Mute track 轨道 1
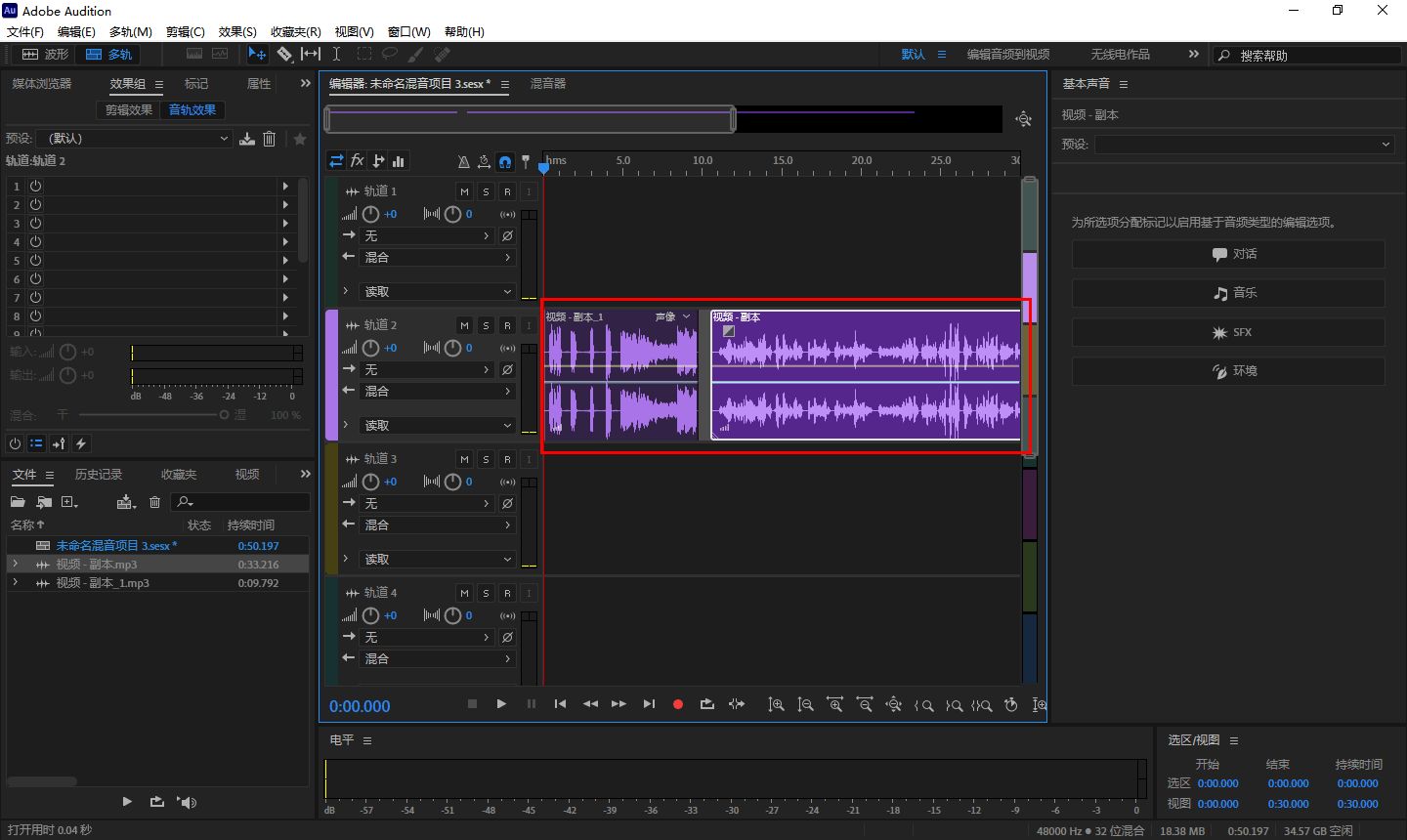Screen dimensions: 1407x840 (x=464, y=191)
